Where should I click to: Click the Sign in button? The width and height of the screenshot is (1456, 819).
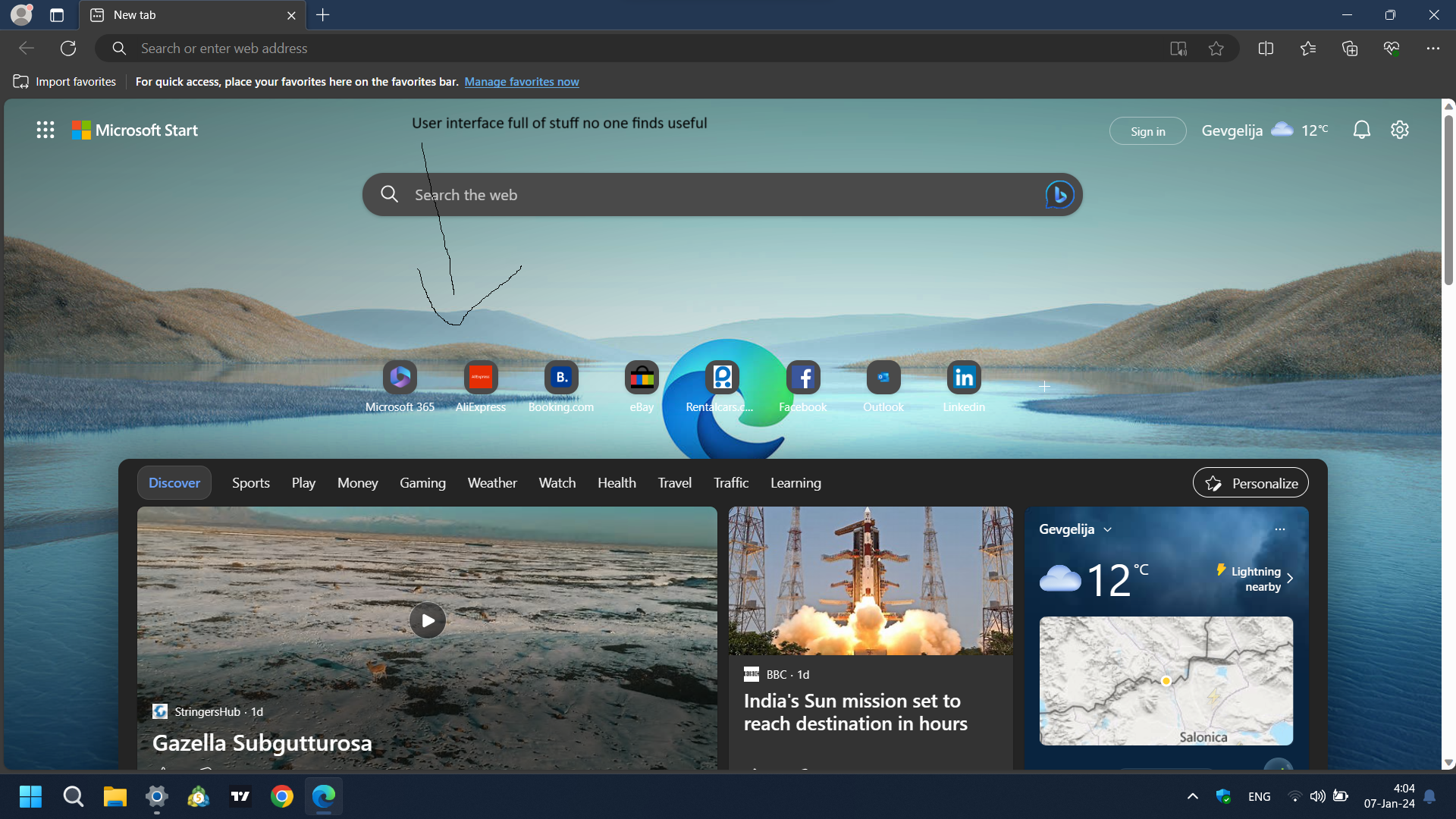point(1147,131)
